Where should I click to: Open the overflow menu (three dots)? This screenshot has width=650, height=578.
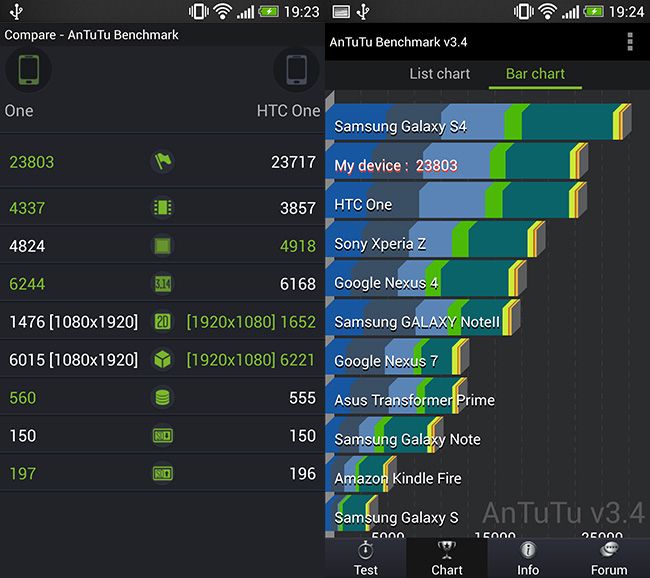630,42
